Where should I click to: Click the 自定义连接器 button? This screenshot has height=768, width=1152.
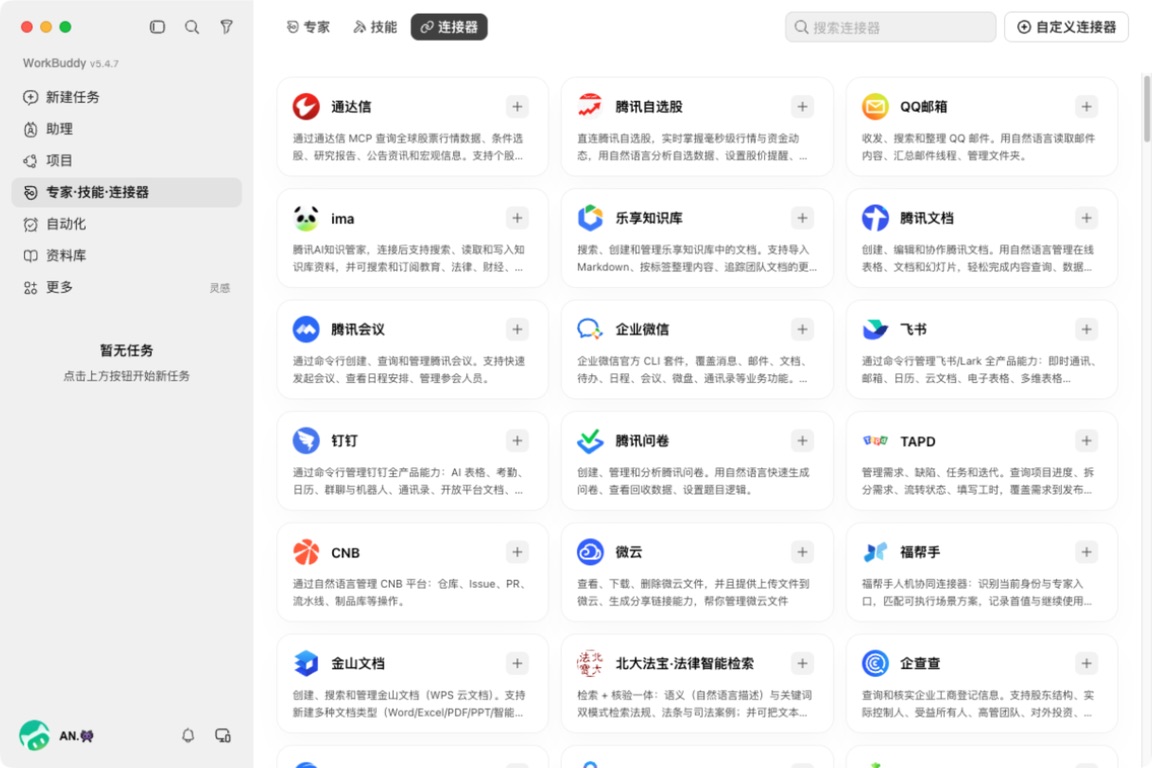pyautogui.click(x=1066, y=27)
